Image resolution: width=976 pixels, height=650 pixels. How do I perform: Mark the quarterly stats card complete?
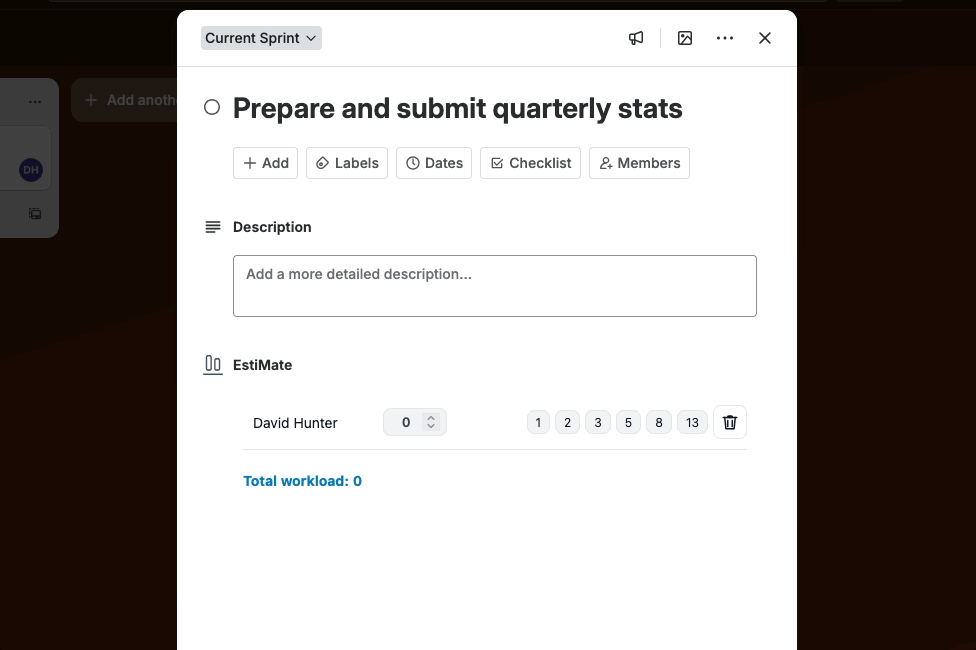coord(211,107)
